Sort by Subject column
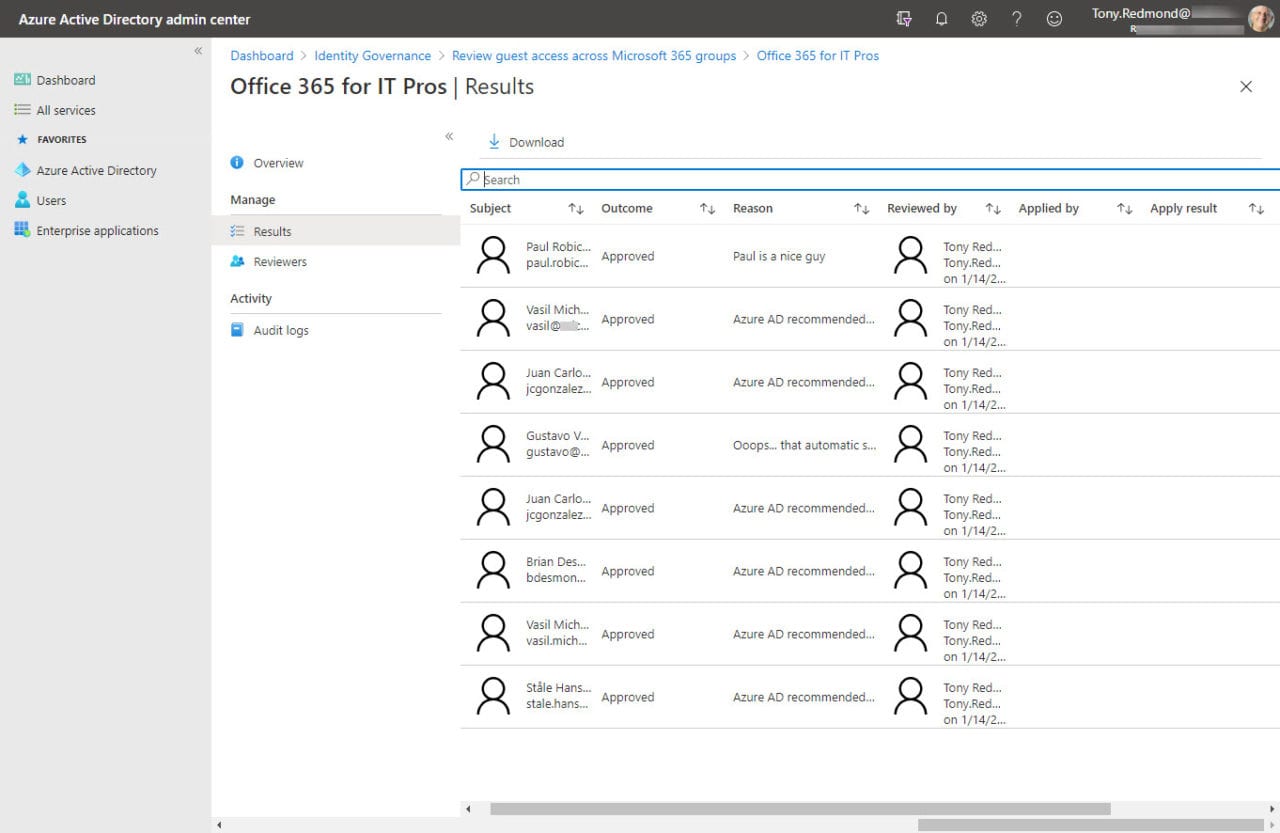Viewport: 1280px width, 833px height. point(576,209)
